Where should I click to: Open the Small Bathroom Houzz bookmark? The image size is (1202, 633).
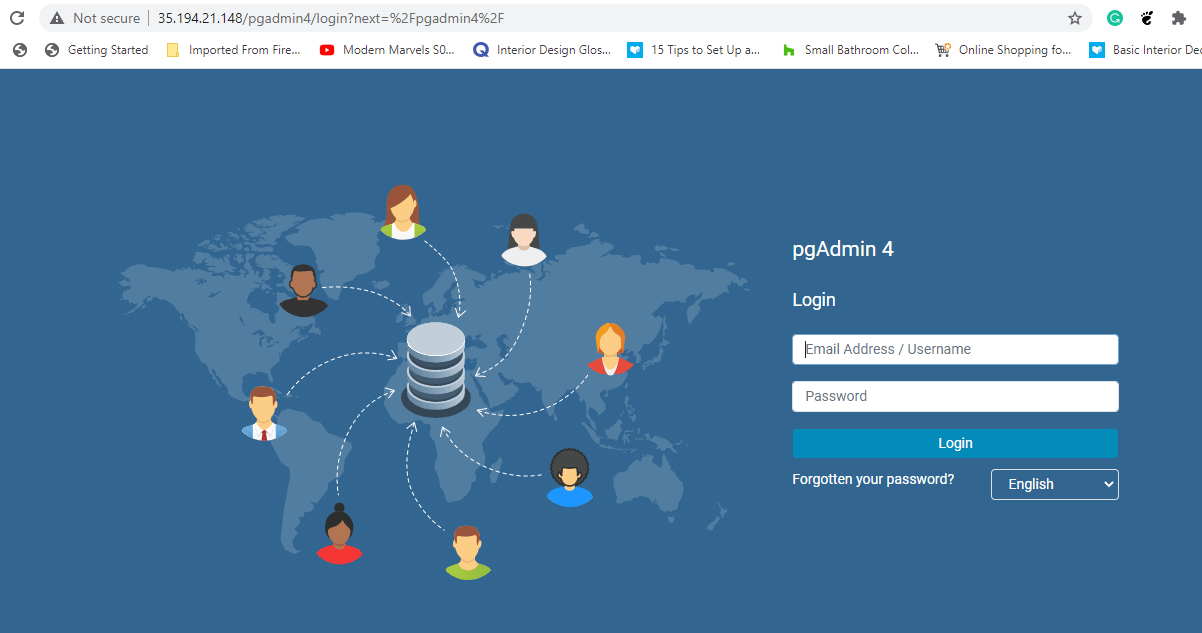pos(850,50)
